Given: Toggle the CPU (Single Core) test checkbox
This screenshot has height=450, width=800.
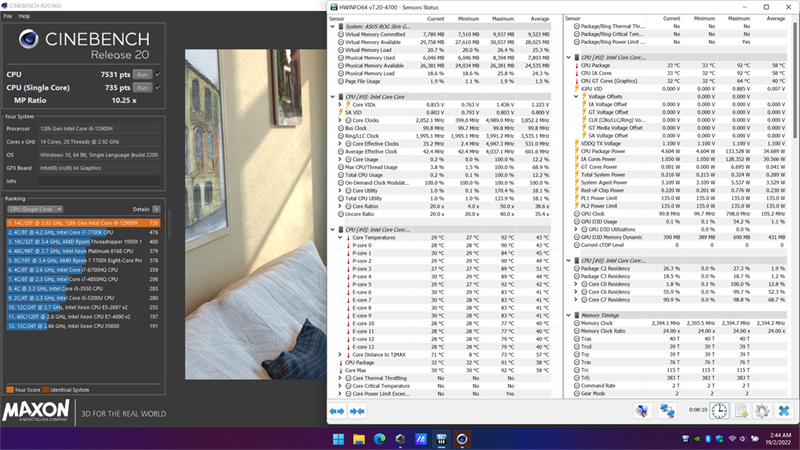Looking at the screenshot, I should [x=158, y=88].
